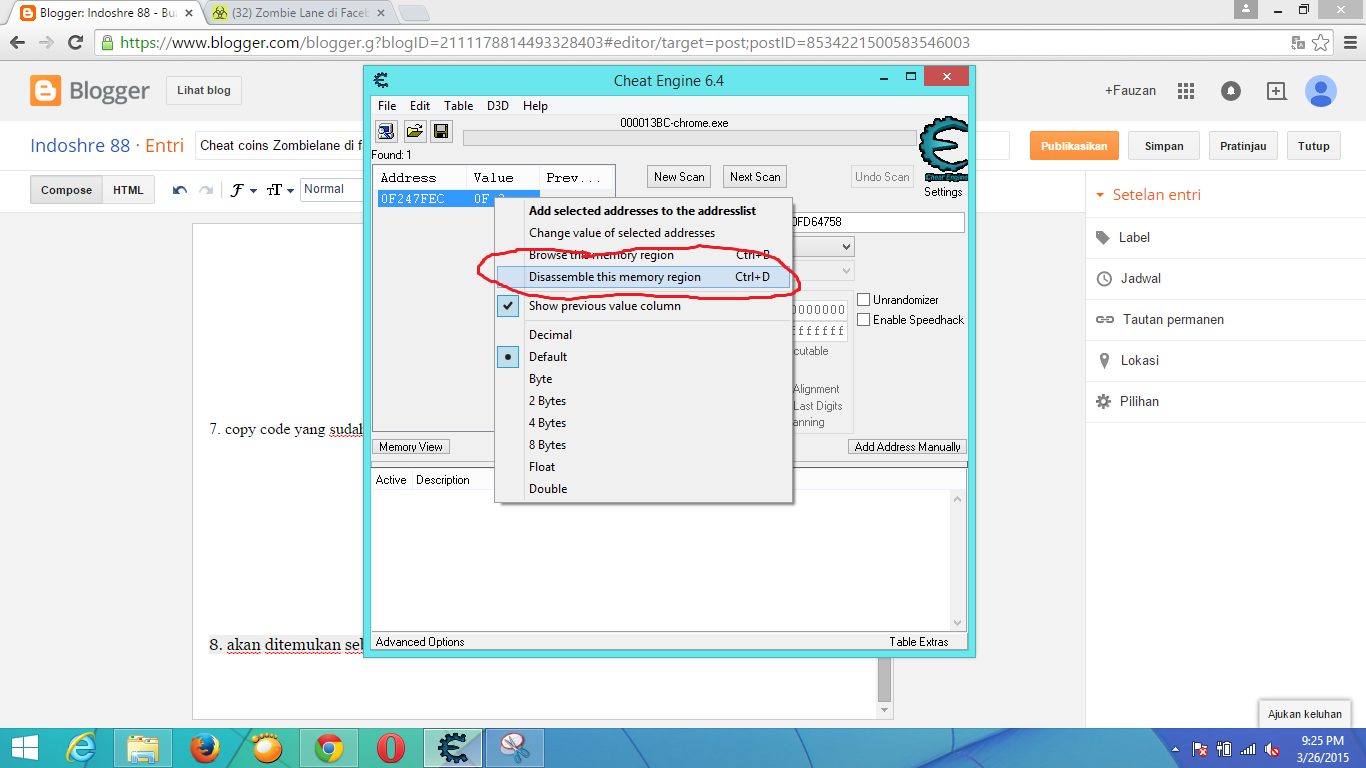Click the Pratinjau button
This screenshot has height=768, width=1366.
coord(1243,146)
